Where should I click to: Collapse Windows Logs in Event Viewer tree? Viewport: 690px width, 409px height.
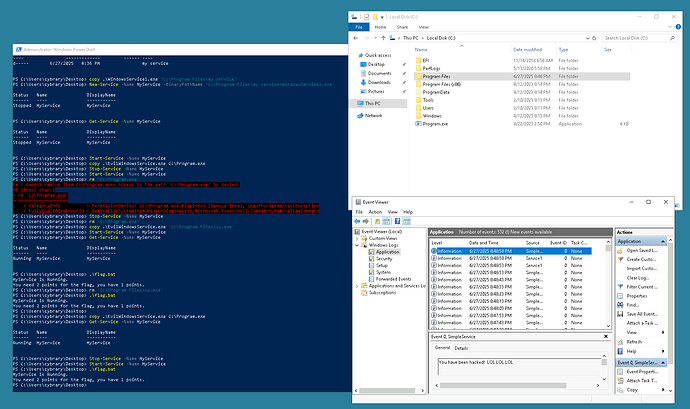click(357, 245)
